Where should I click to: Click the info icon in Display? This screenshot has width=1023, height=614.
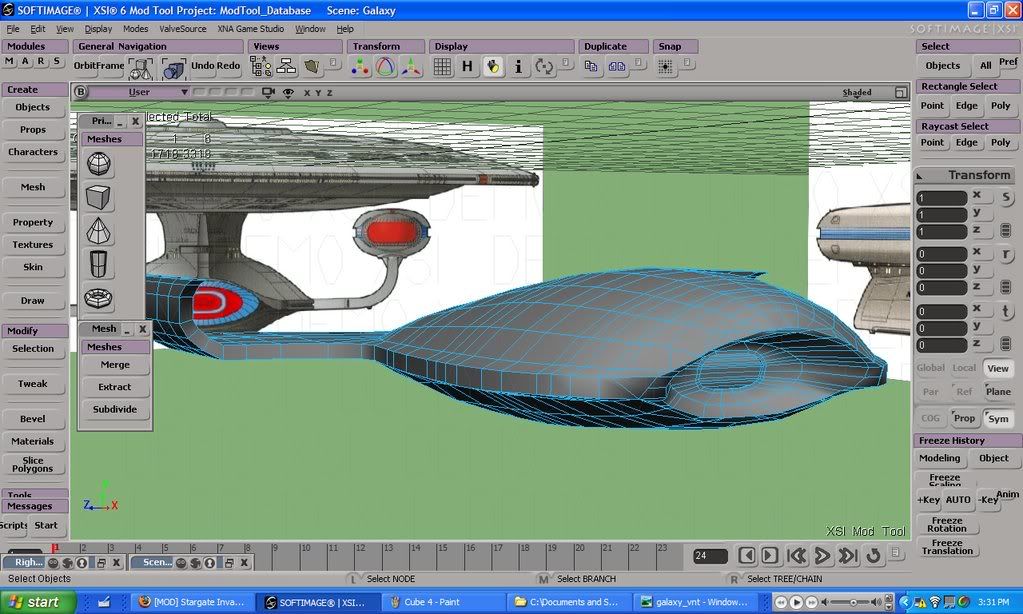(518, 67)
